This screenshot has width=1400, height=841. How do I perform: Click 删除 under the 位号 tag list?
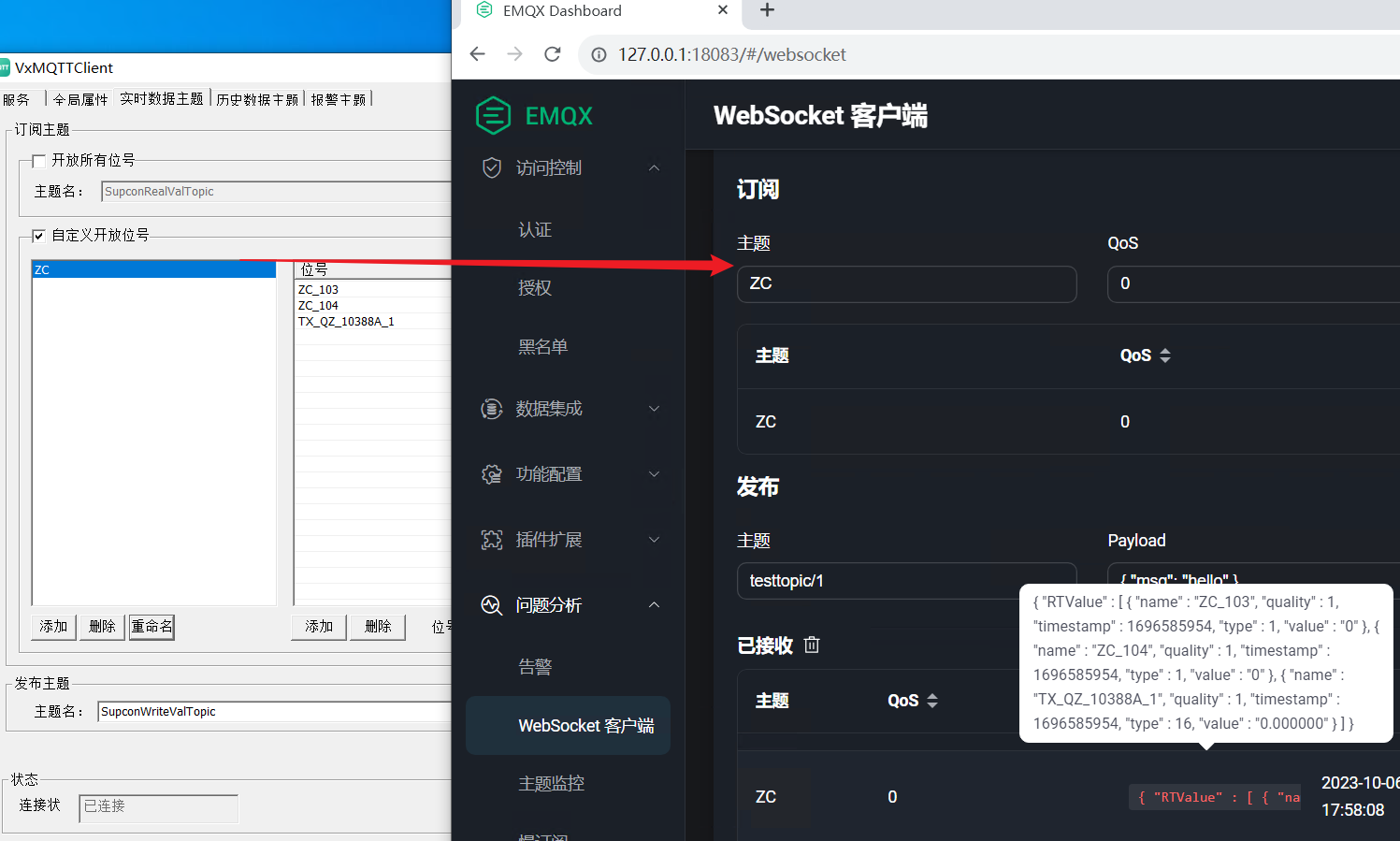[378, 627]
